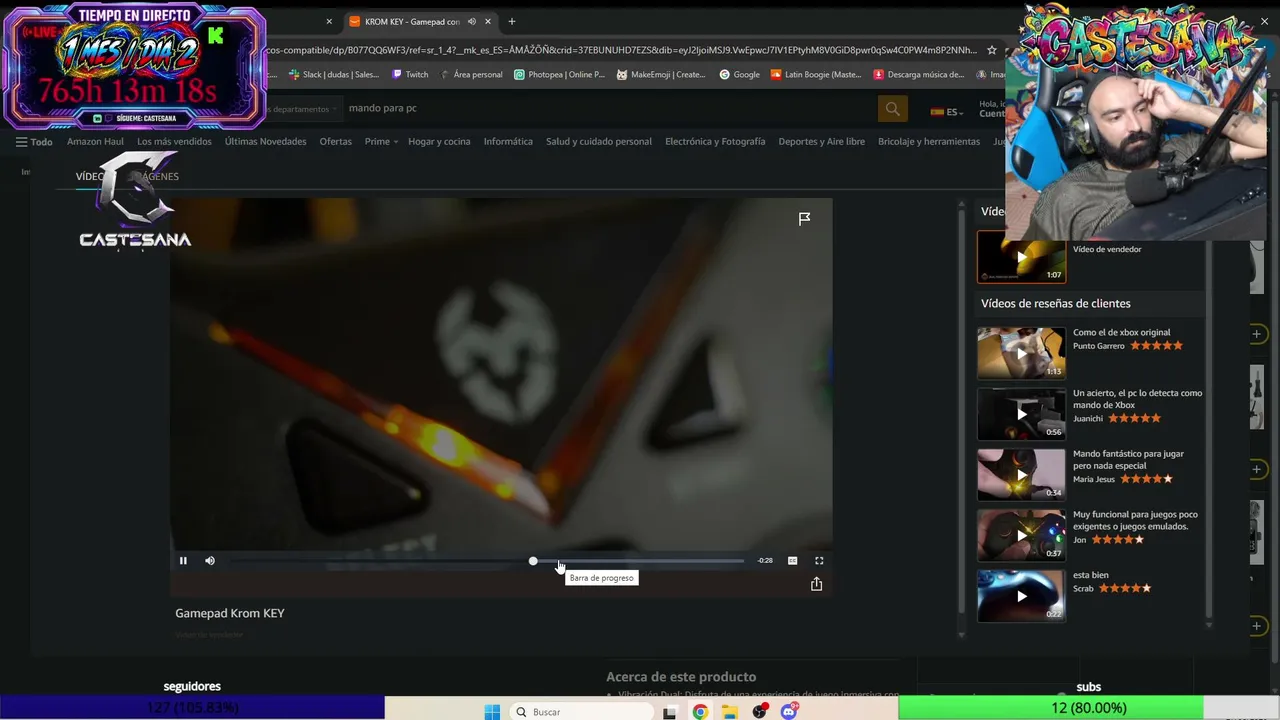Play Jon's review video thumbnail
The image size is (1280, 720).
(1021, 535)
